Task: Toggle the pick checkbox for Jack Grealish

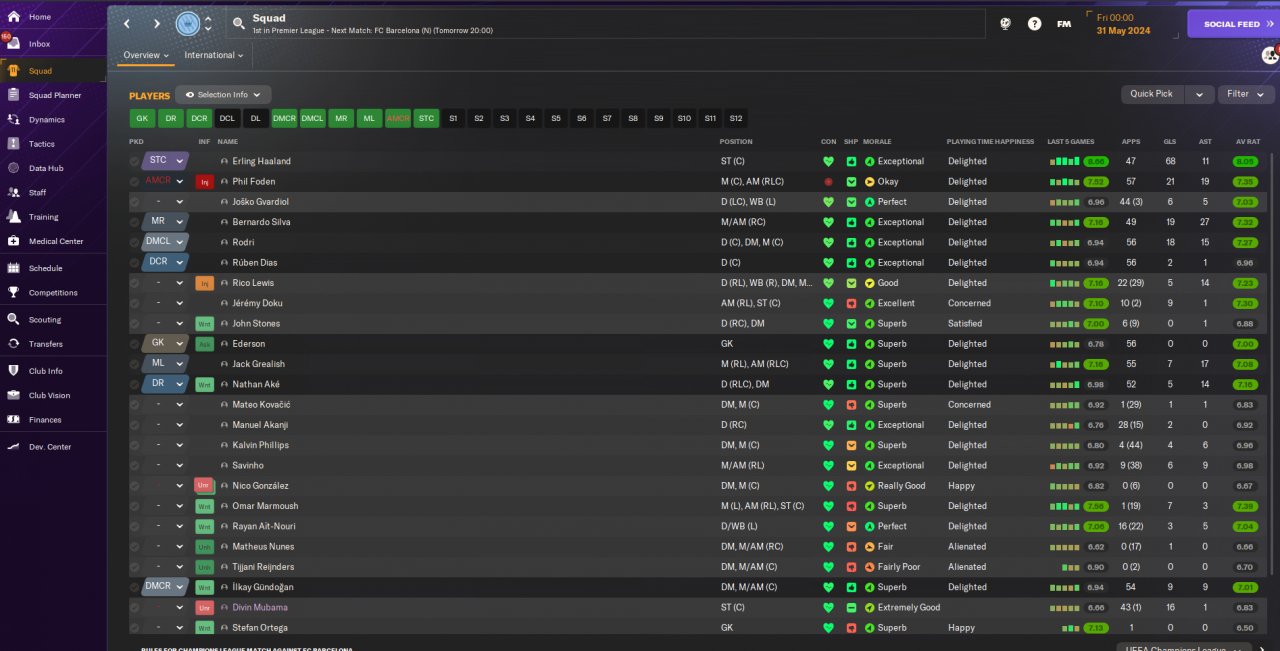Action: [135, 364]
